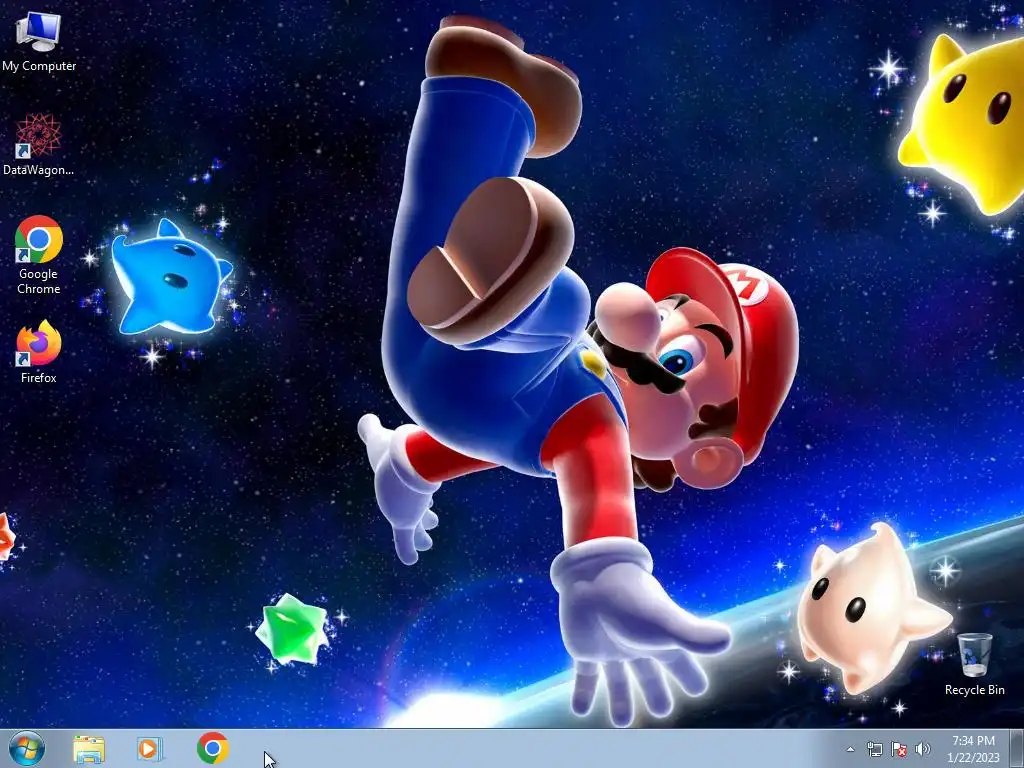Open Action Center flag icon

(x=899, y=749)
